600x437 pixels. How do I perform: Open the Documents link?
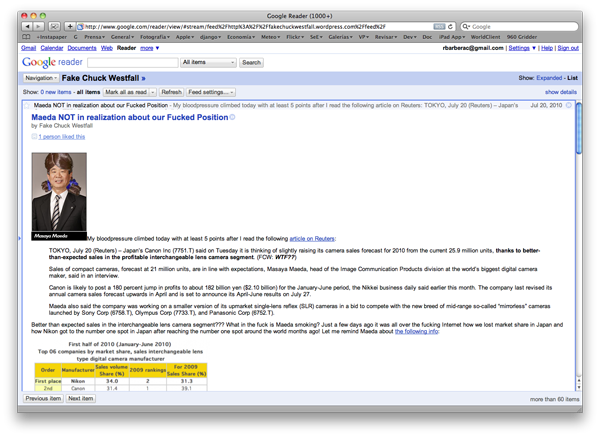pyautogui.click(x=82, y=48)
